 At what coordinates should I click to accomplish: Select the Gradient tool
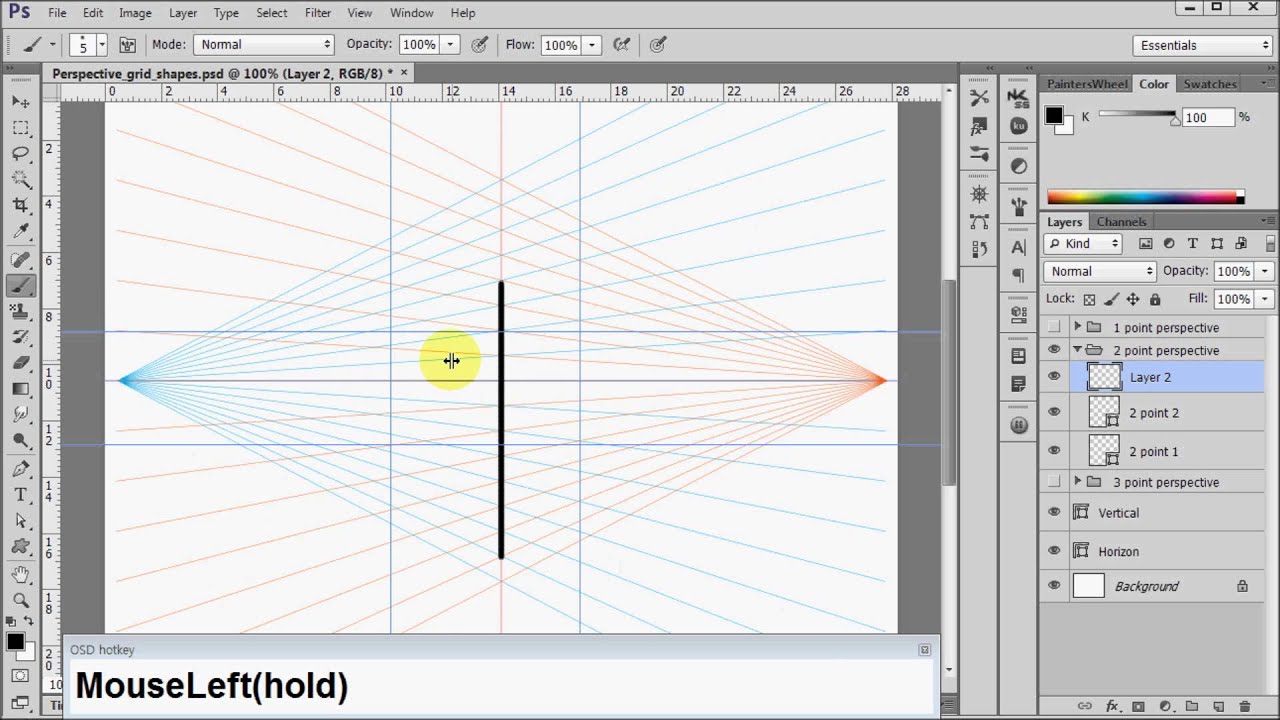20,389
